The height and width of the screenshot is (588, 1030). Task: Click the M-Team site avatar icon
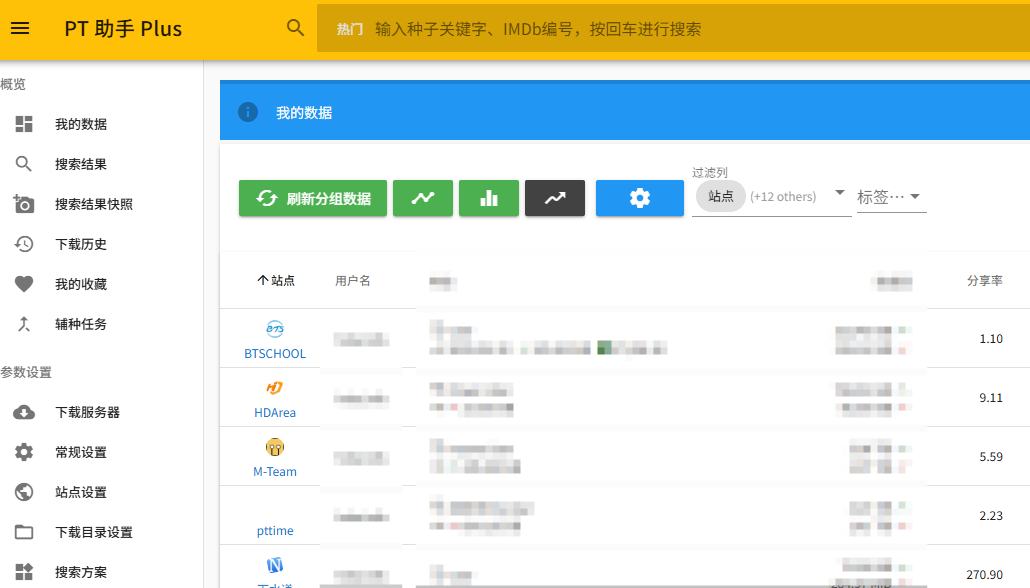[x=275, y=447]
